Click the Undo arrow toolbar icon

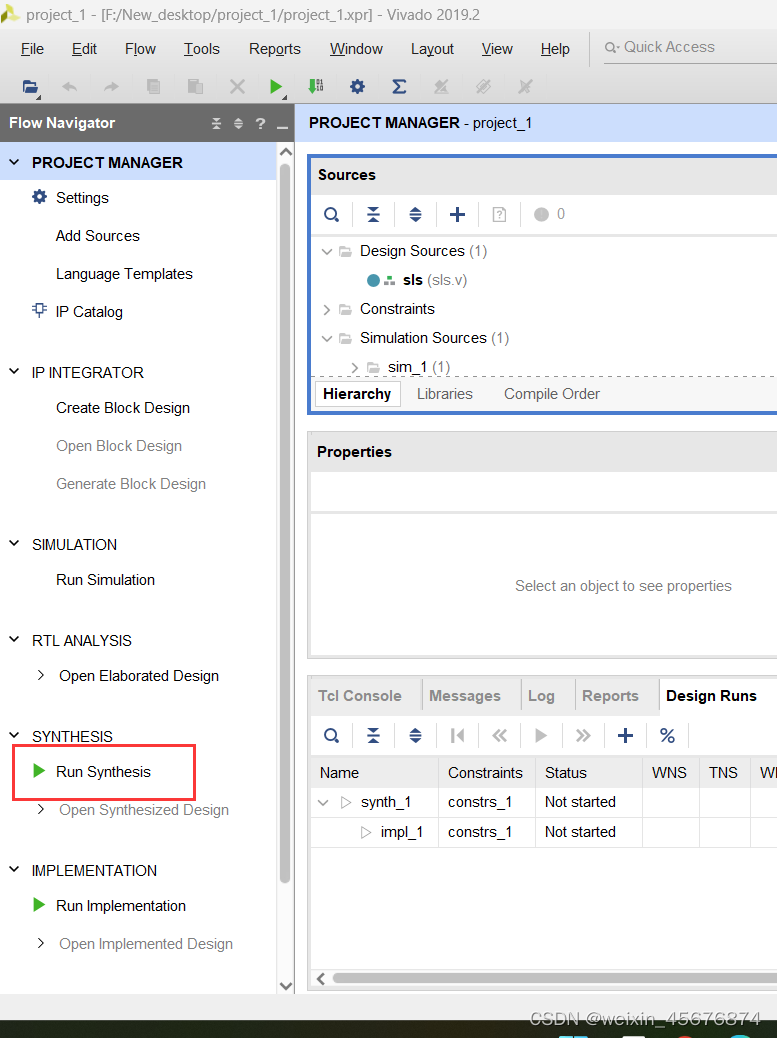[69, 87]
